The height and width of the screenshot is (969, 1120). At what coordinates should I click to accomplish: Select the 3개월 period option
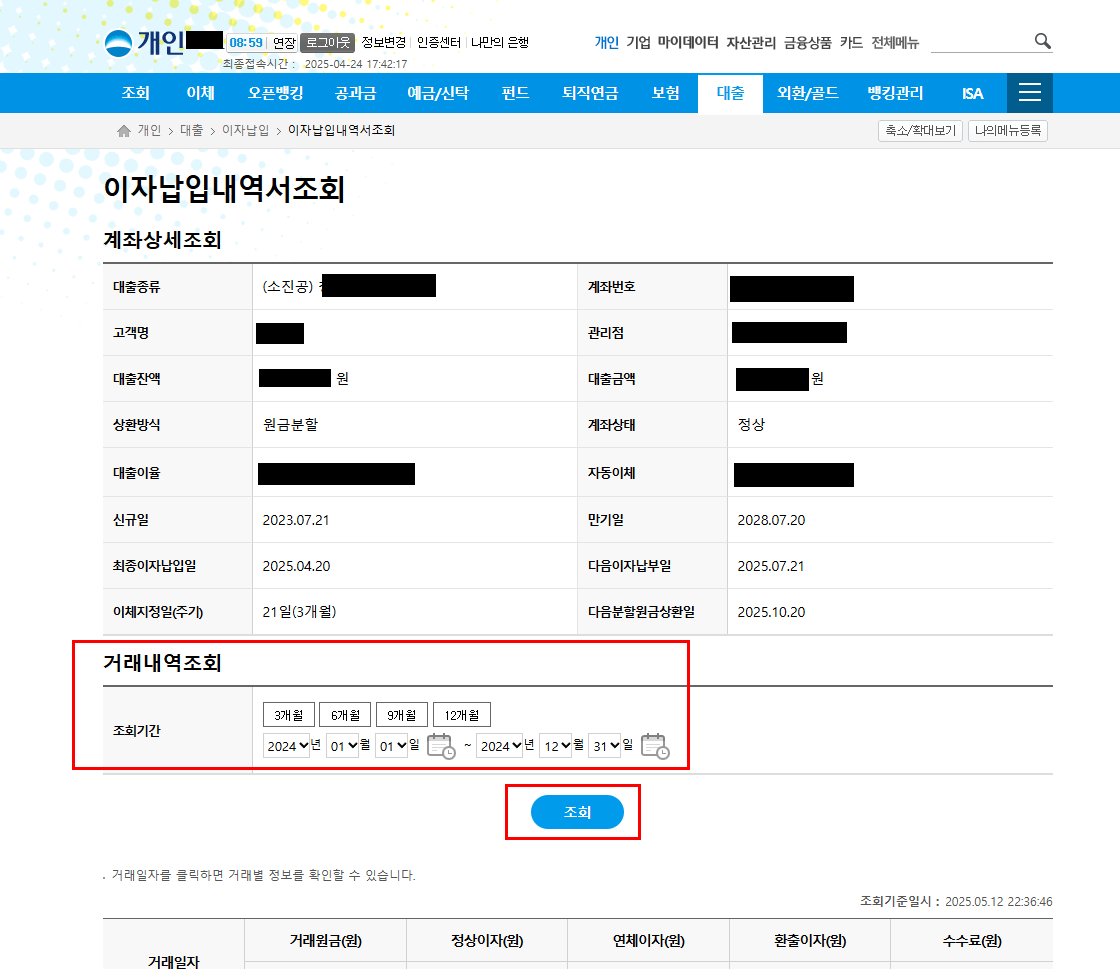(x=289, y=714)
